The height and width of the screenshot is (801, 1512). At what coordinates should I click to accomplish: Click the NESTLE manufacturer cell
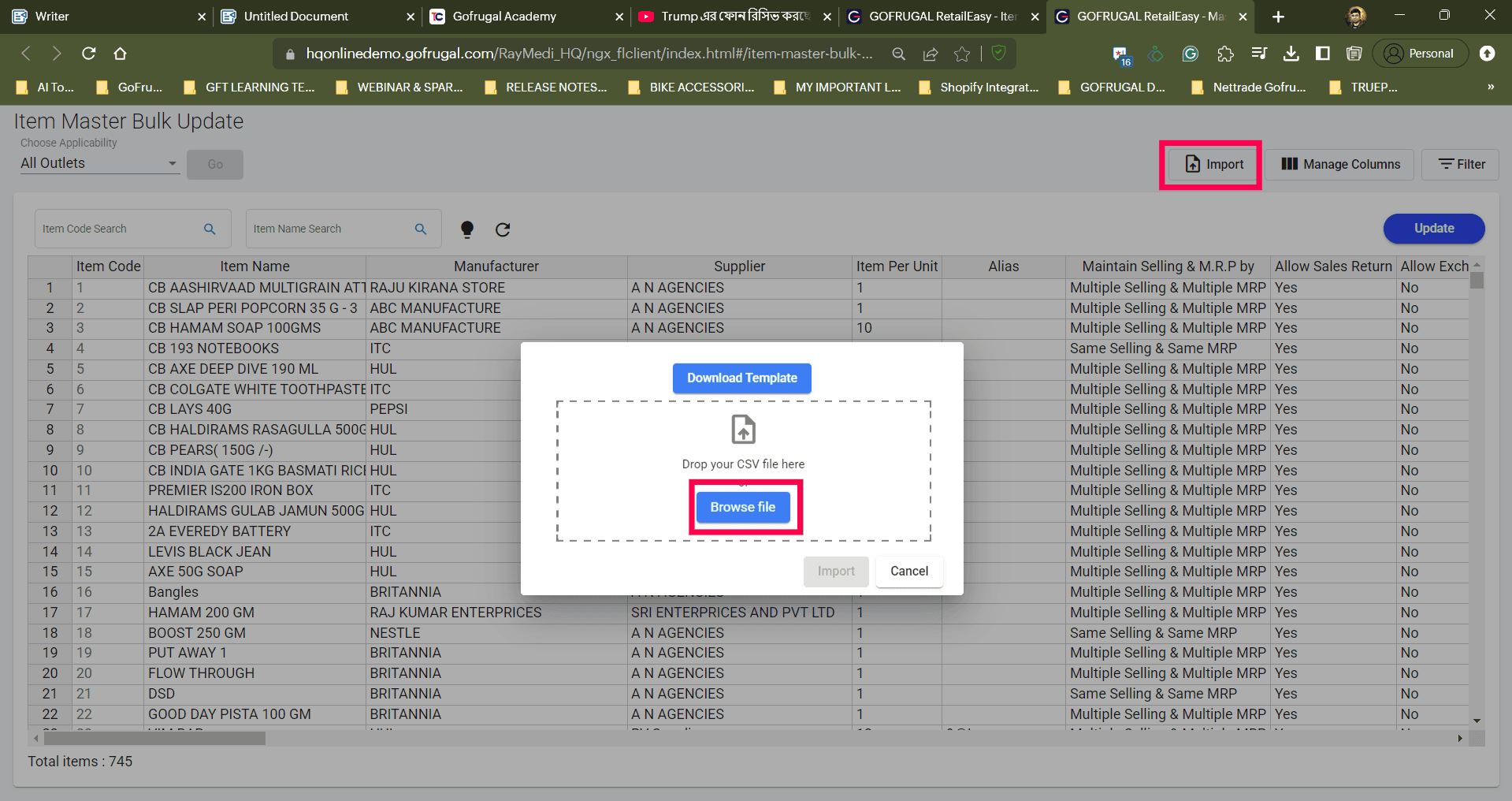point(496,633)
